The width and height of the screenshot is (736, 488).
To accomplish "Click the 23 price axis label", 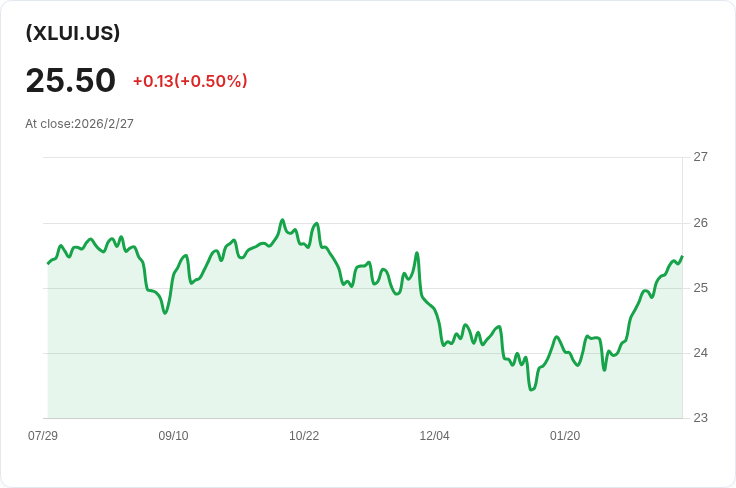I will tap(700, 418).
